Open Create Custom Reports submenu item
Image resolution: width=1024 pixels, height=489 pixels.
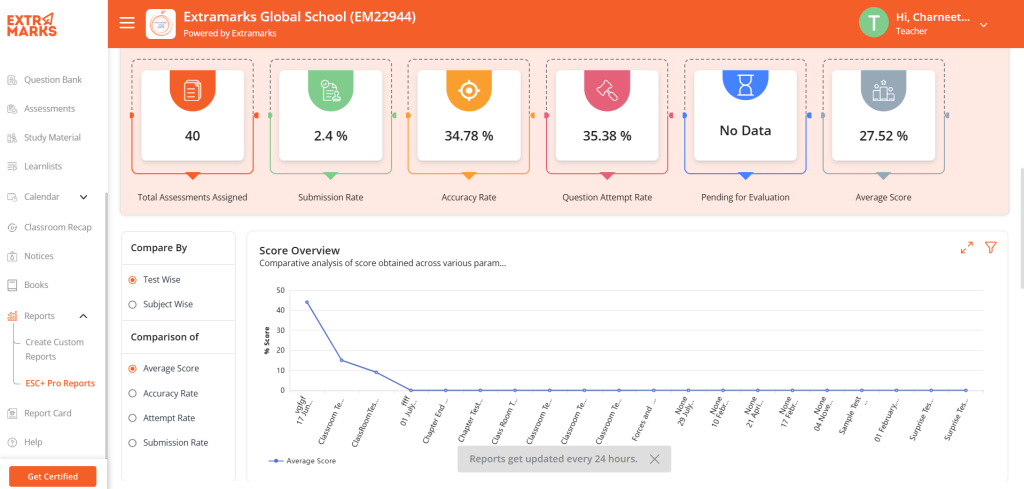point(54,349)
